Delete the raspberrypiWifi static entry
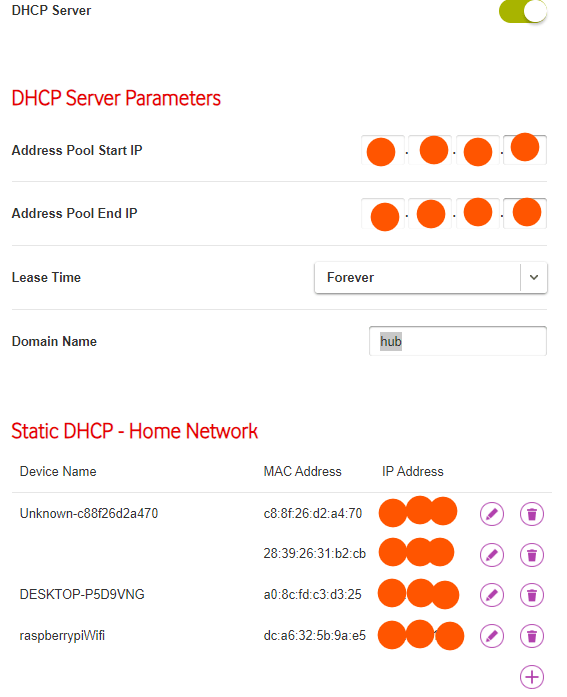 (532, 636)
